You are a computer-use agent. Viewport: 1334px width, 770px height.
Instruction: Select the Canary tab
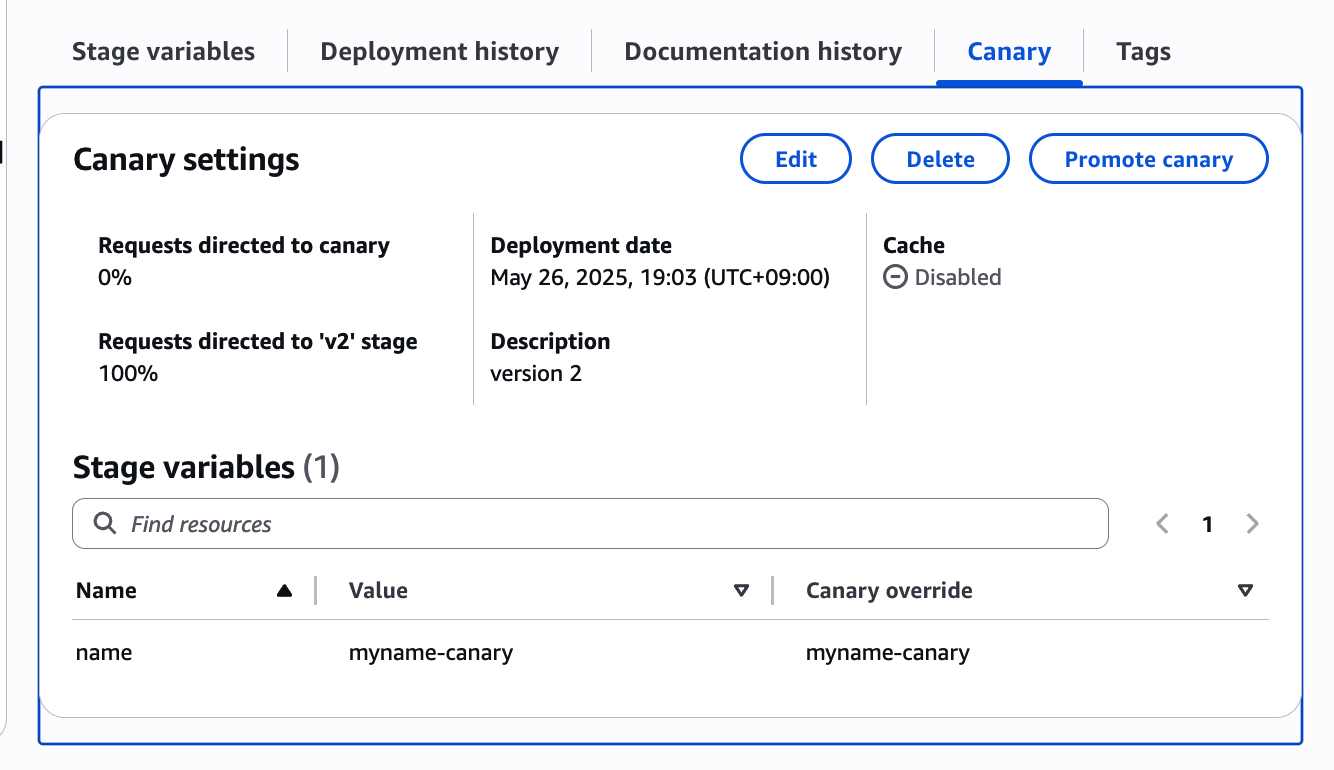tap(1009, 52)
